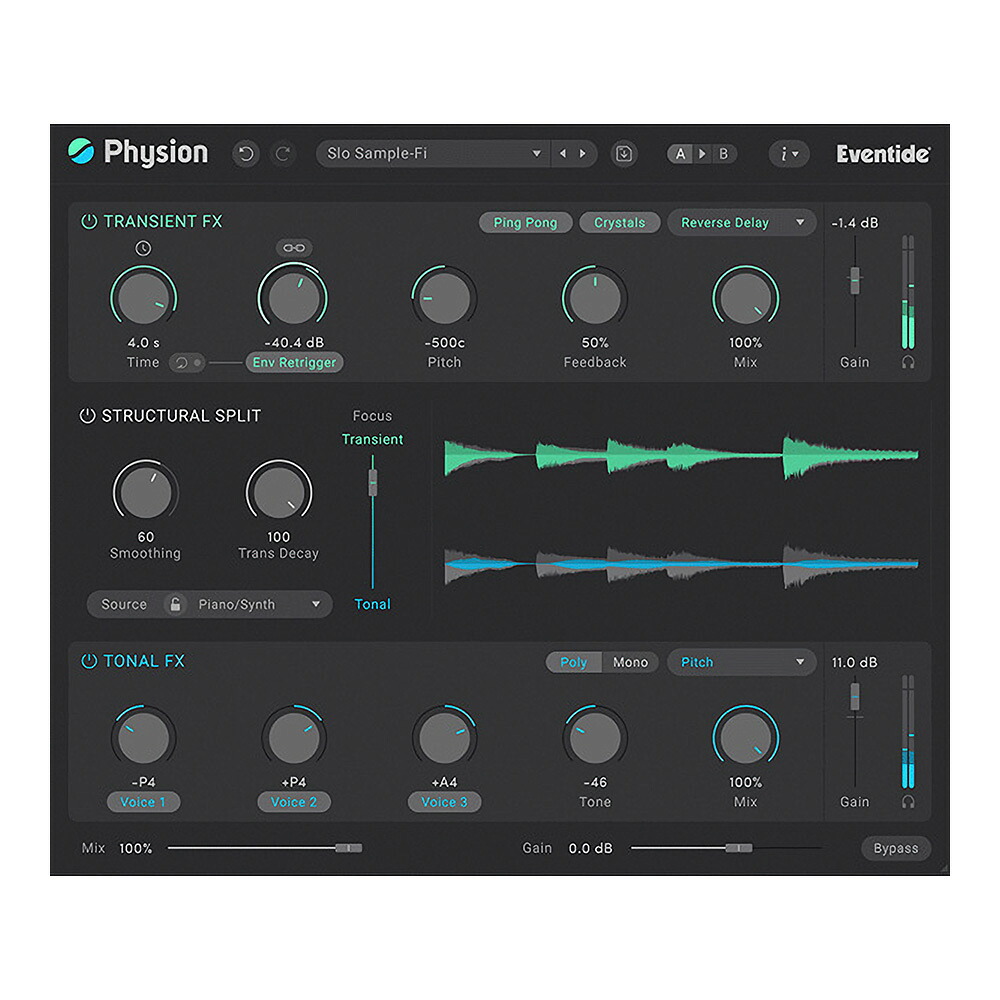Click the tempo sync clock icon above Time
The height and width of the screenshot is (1000, 1000).
143,248
